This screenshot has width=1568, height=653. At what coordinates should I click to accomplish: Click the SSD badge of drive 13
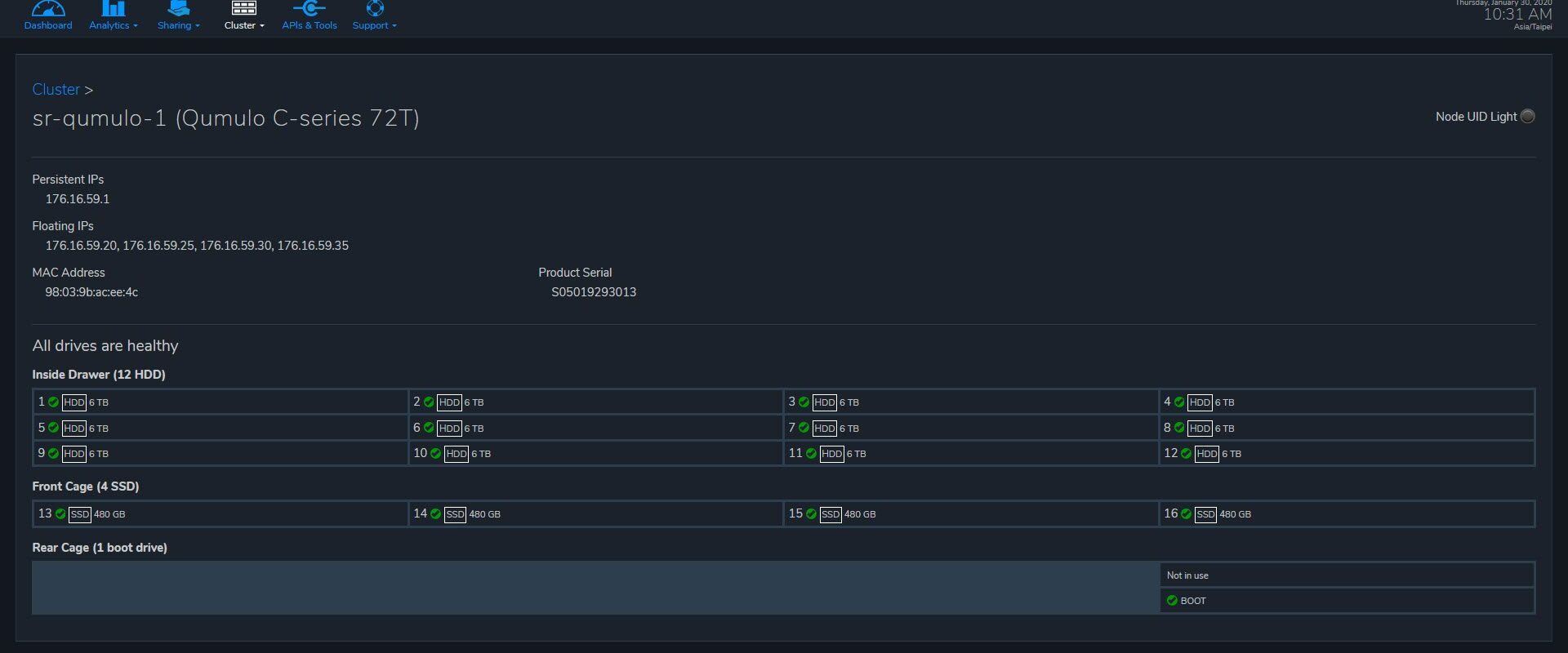(x=80, y=514)
